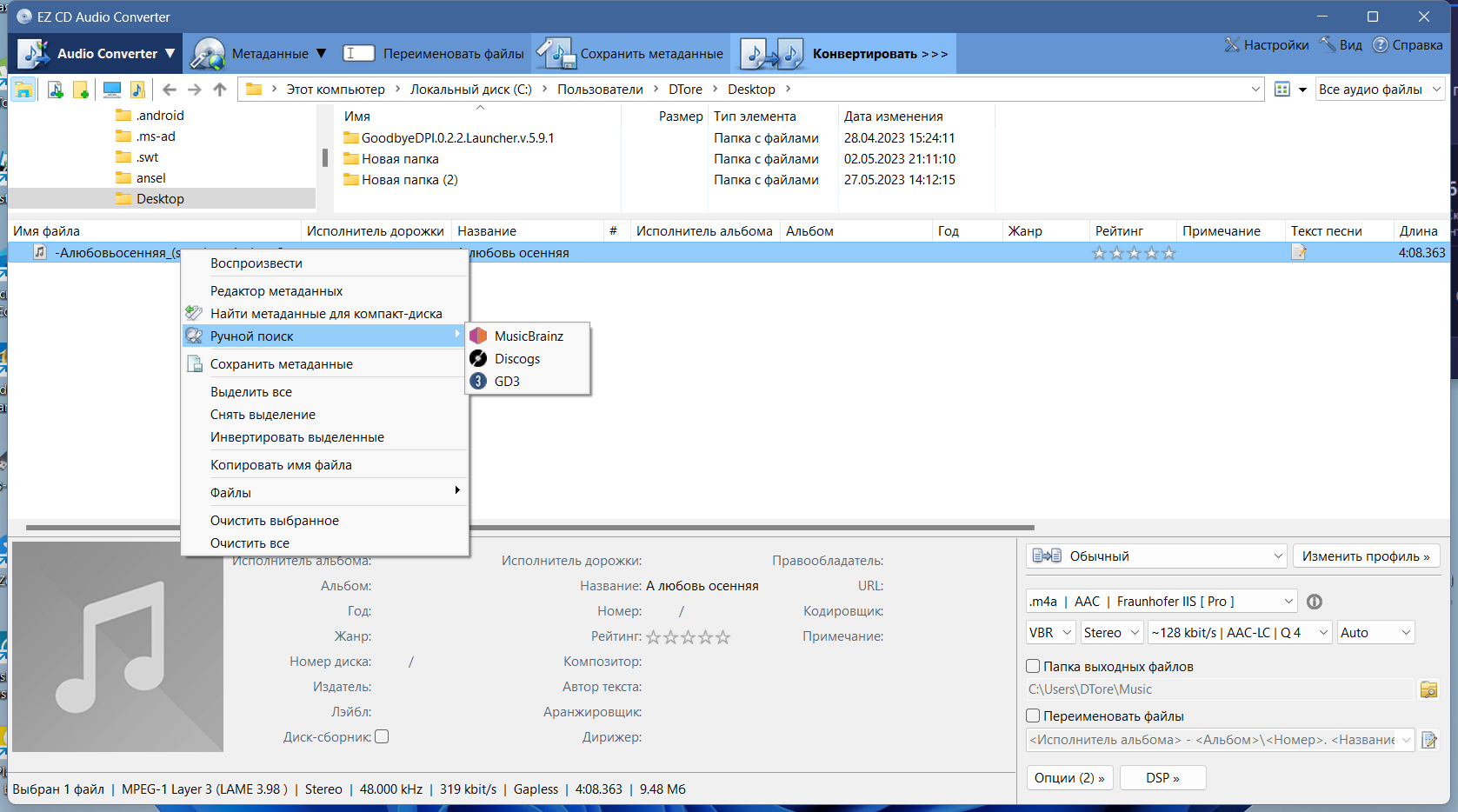The width and height of the screenshot is (1458, 812).
Task: Choose Discogs search option
Action: (x=516, y=359)
